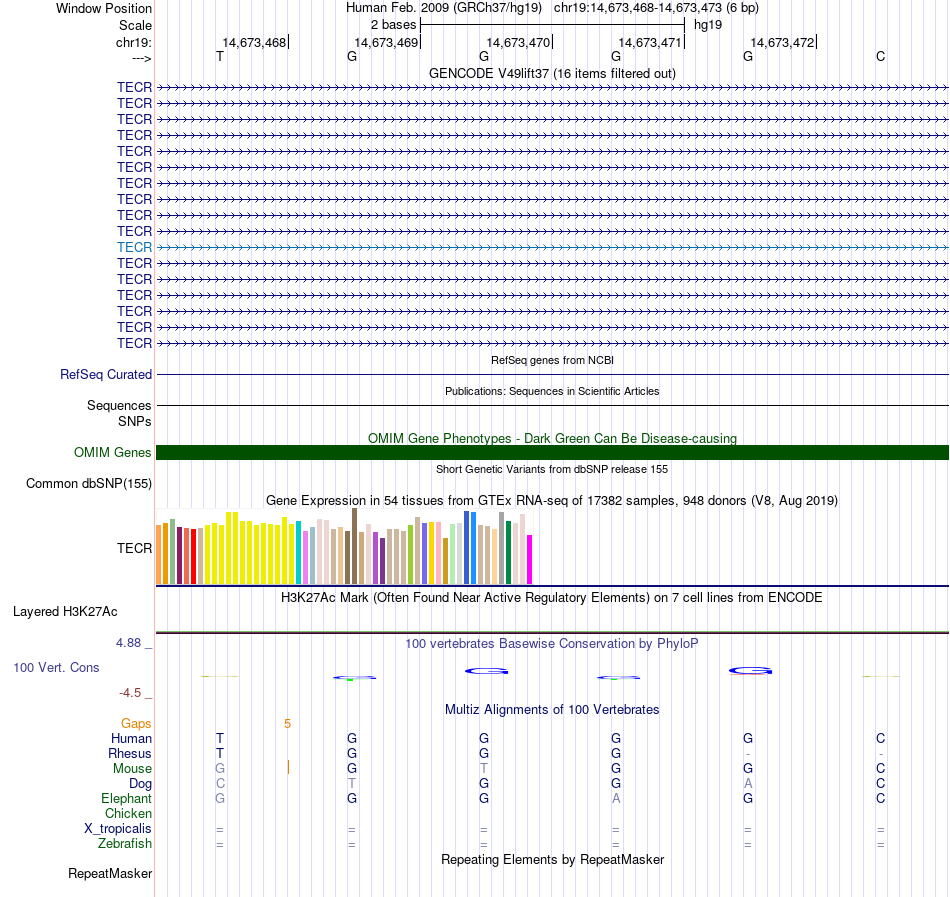Screen dimensions: 950x897
Task: Click the Gene Expression in 54 tissues title
Action: 552,500
